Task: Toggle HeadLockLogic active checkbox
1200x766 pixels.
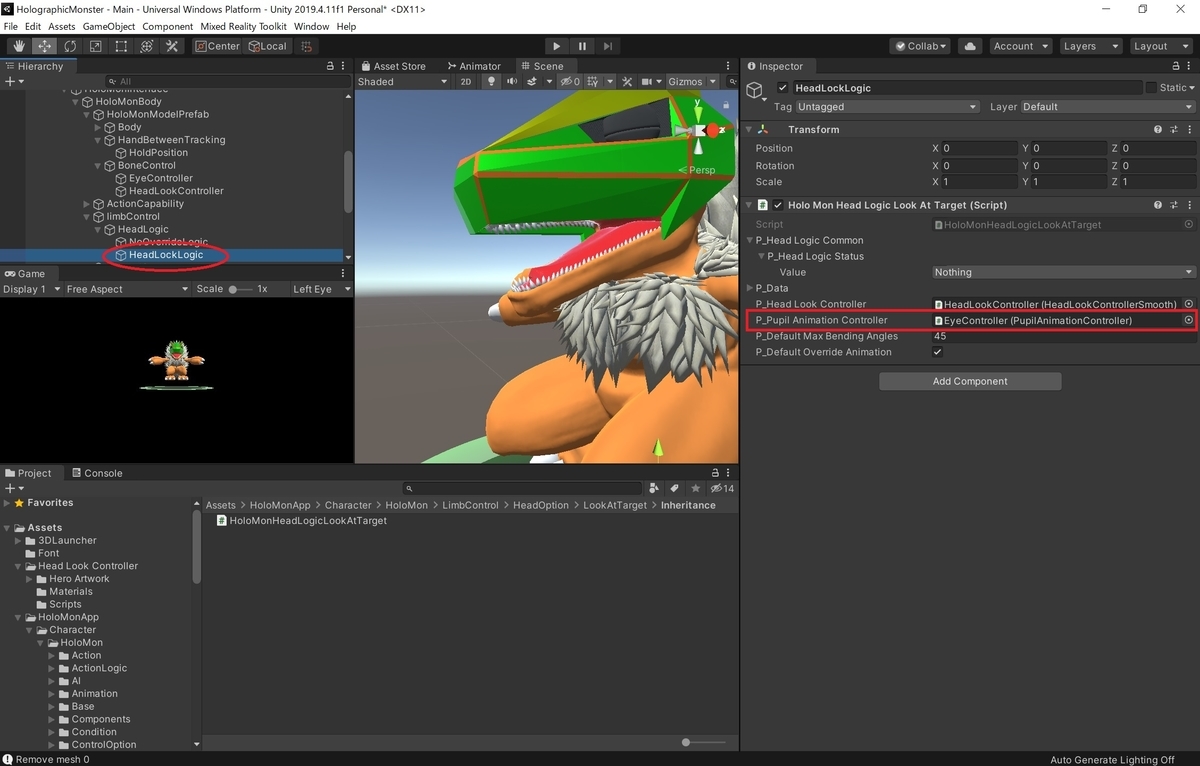Action: (x=783, y=88)
